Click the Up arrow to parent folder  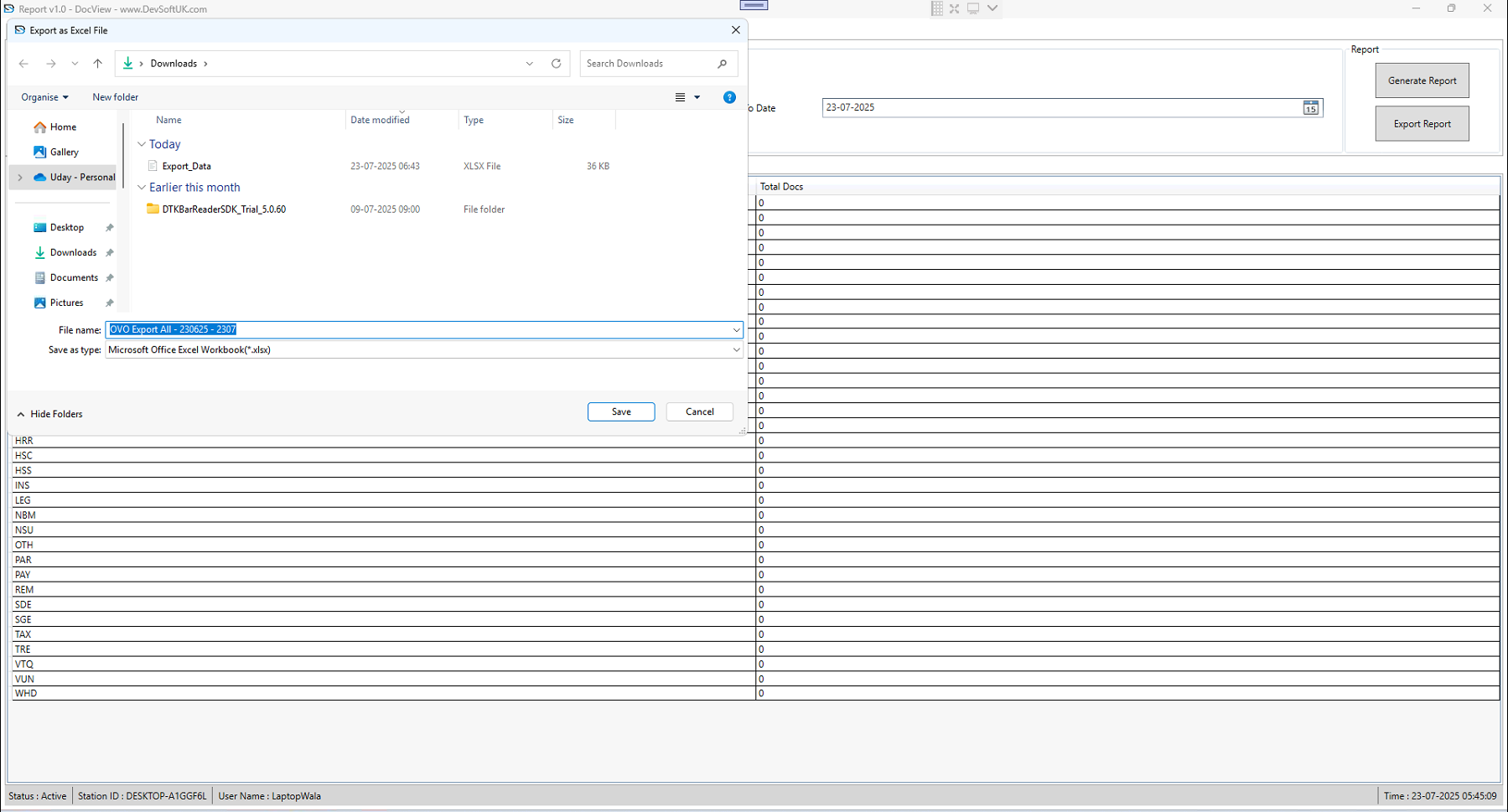point(97,63)
